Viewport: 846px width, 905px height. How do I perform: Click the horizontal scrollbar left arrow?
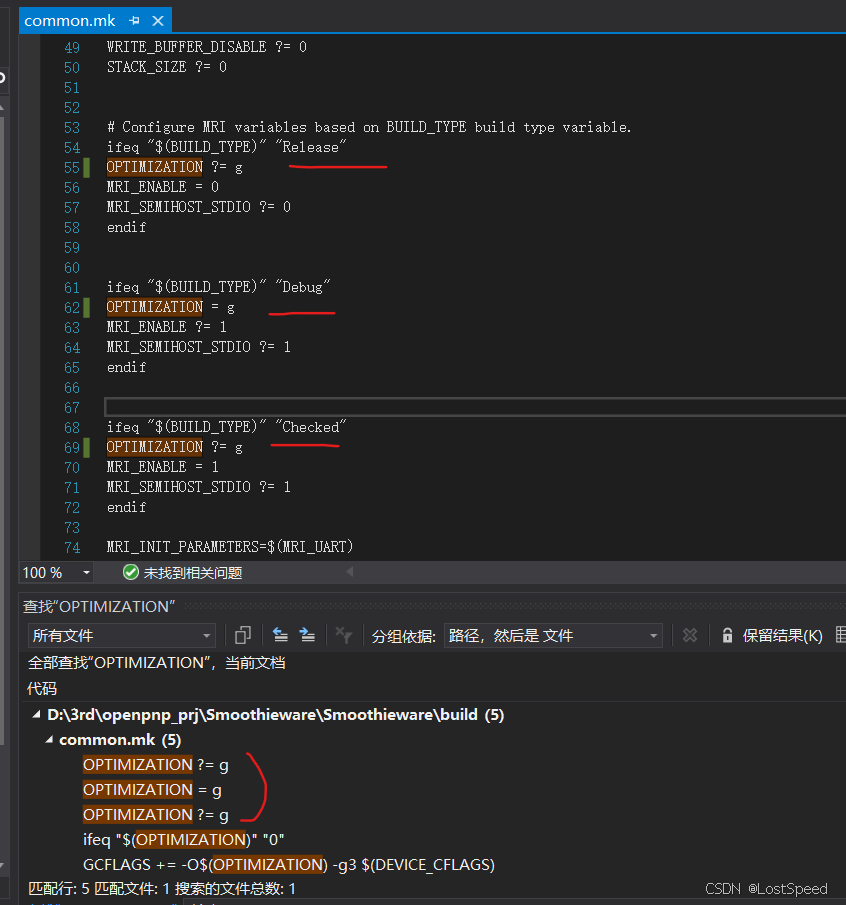point(350,572)
